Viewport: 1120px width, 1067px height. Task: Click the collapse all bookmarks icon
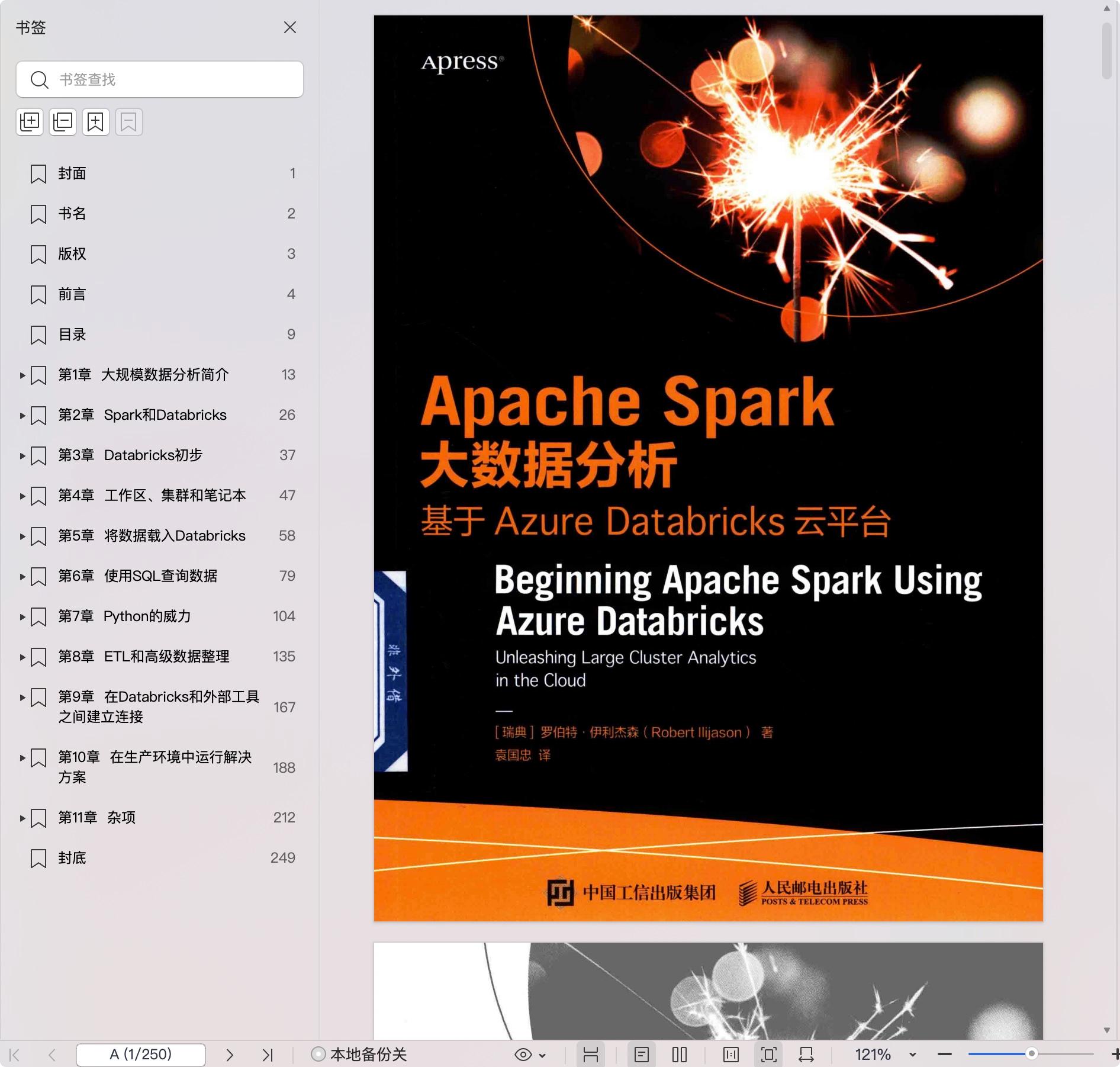click(x=63, y=122)
